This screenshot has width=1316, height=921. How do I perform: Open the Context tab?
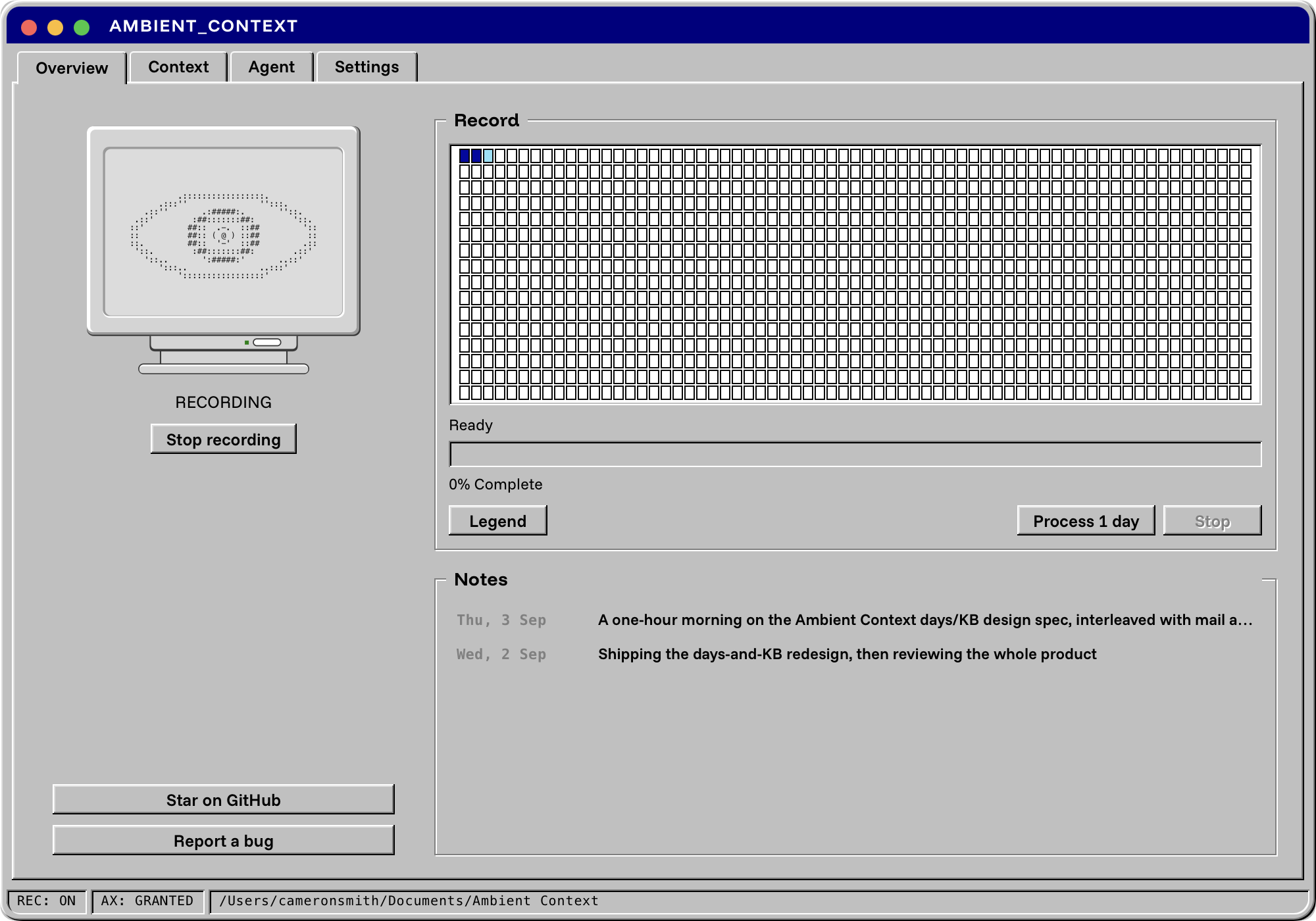click(x=178, y=67)
